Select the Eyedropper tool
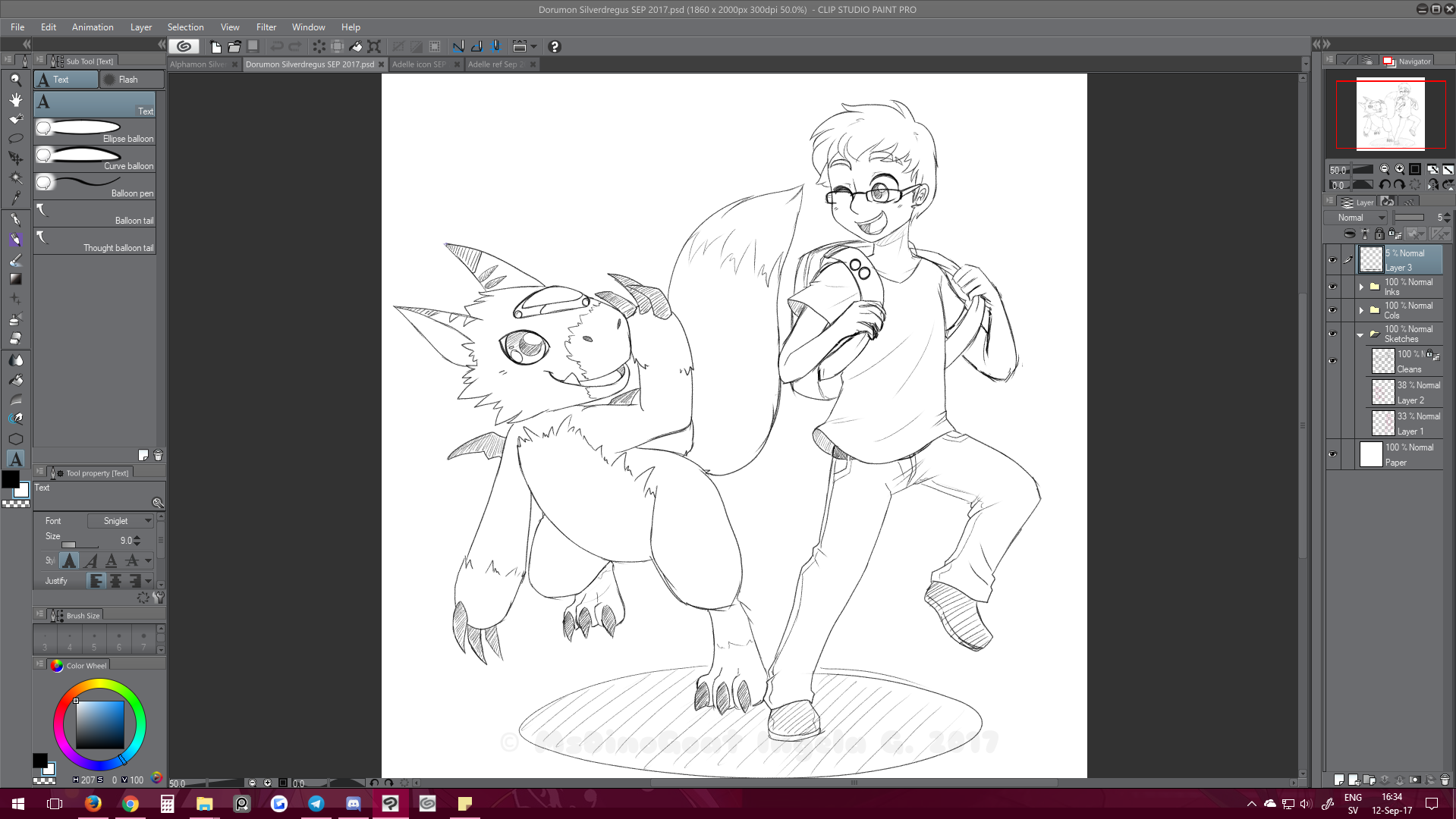 15,199
